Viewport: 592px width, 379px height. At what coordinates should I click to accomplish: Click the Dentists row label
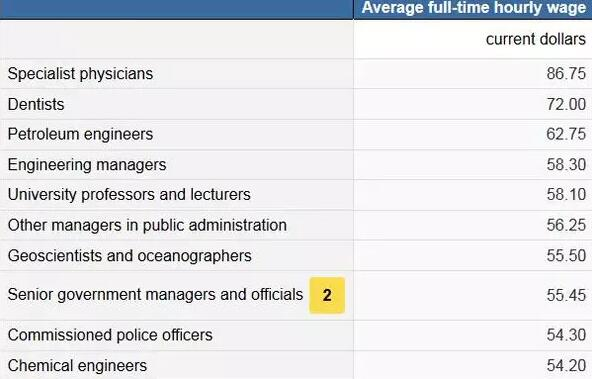(x=36, y=104)
